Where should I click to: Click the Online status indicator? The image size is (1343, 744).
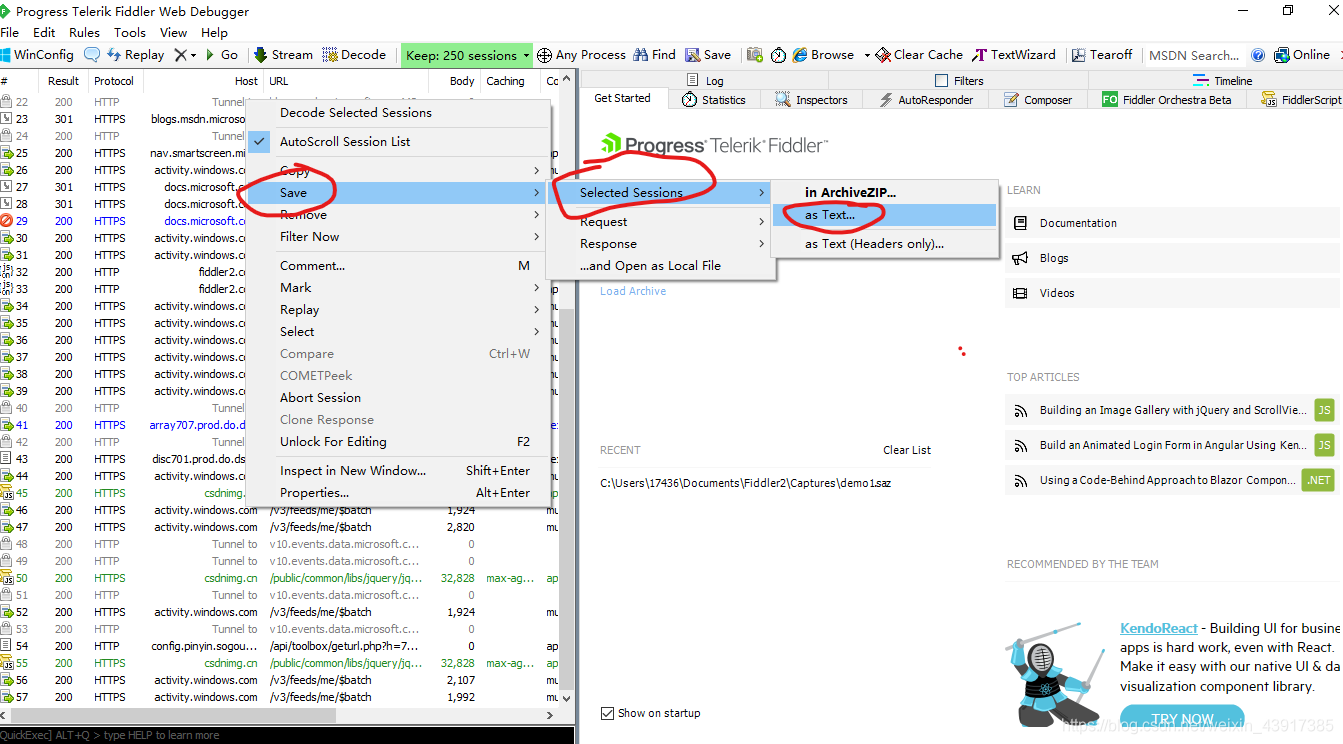pyautogui.click(x=1302, y=55)
